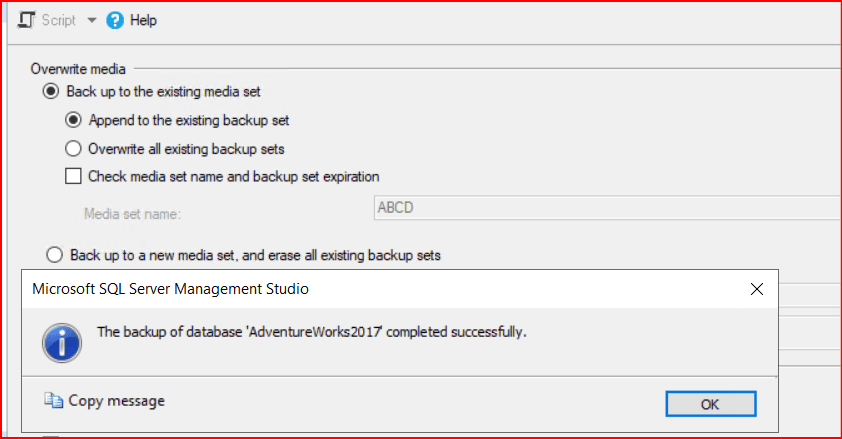The width and height of the screenshot is (842, 439).
Task: Select Back up to the existing media set
Action: click(x=51, y=92)
